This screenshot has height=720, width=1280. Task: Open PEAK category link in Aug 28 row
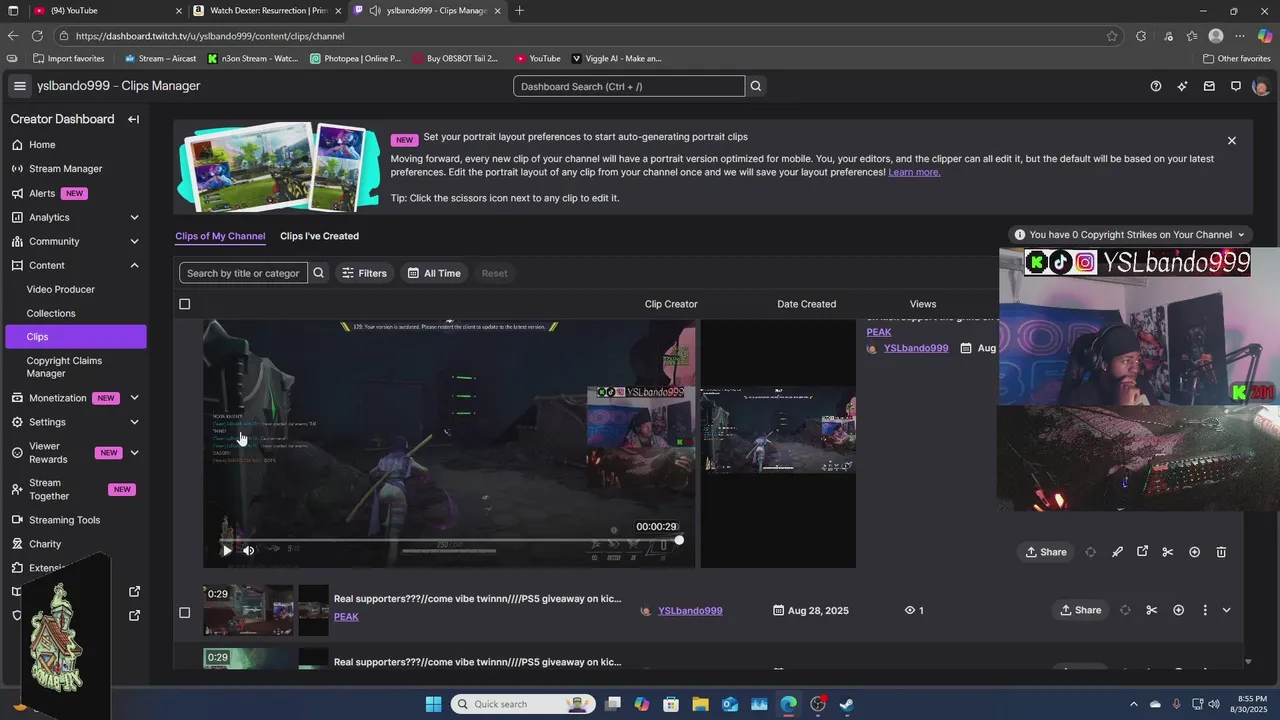click(x=346, y=617)
